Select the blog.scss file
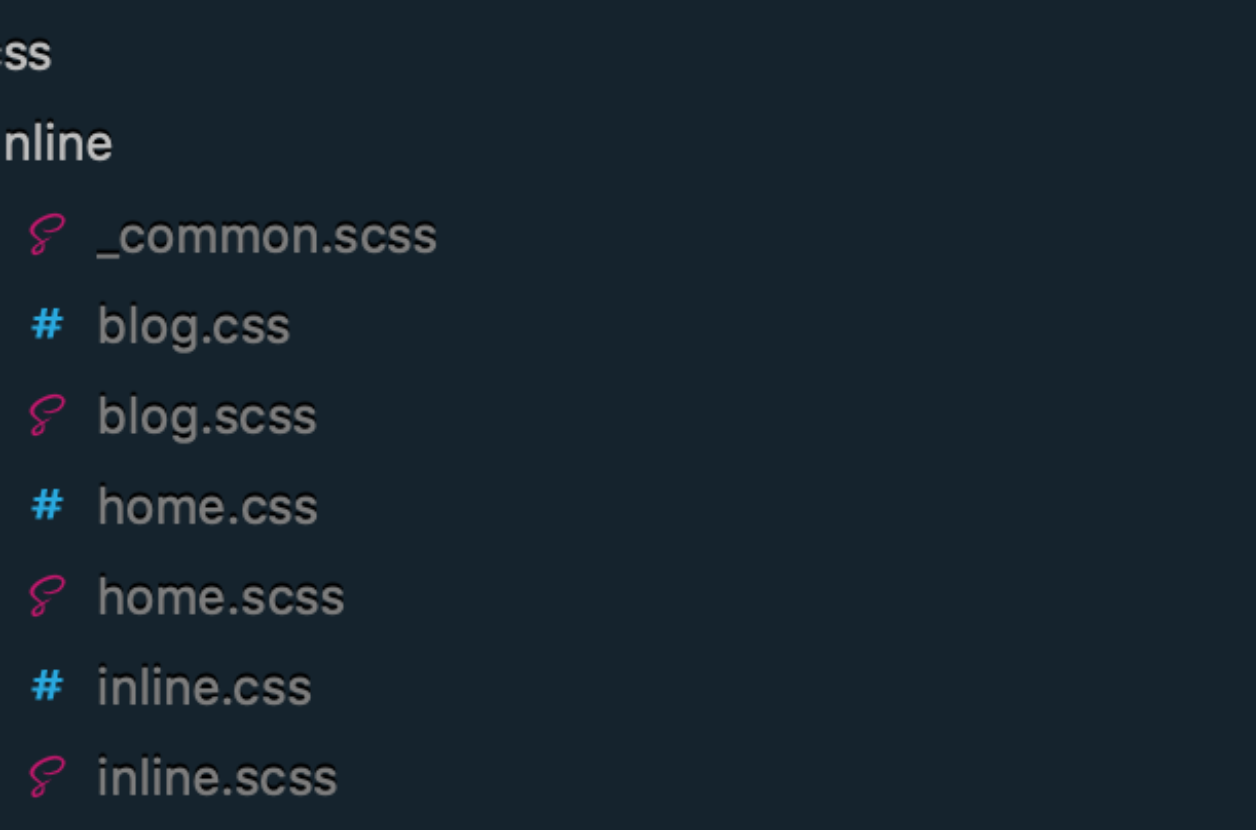1256x830 pixels. point(207,417)
